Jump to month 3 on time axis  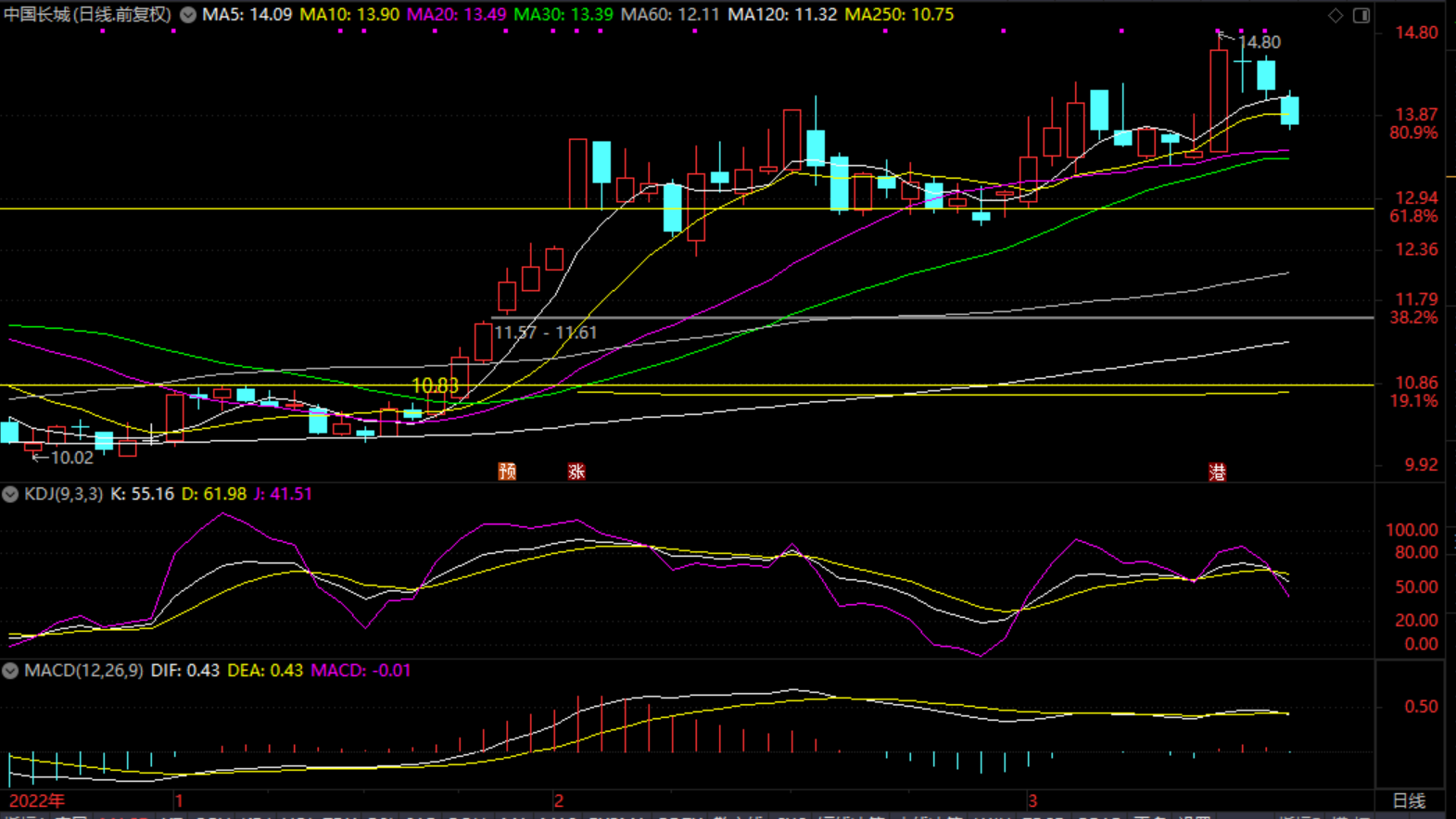point(1032,800)
